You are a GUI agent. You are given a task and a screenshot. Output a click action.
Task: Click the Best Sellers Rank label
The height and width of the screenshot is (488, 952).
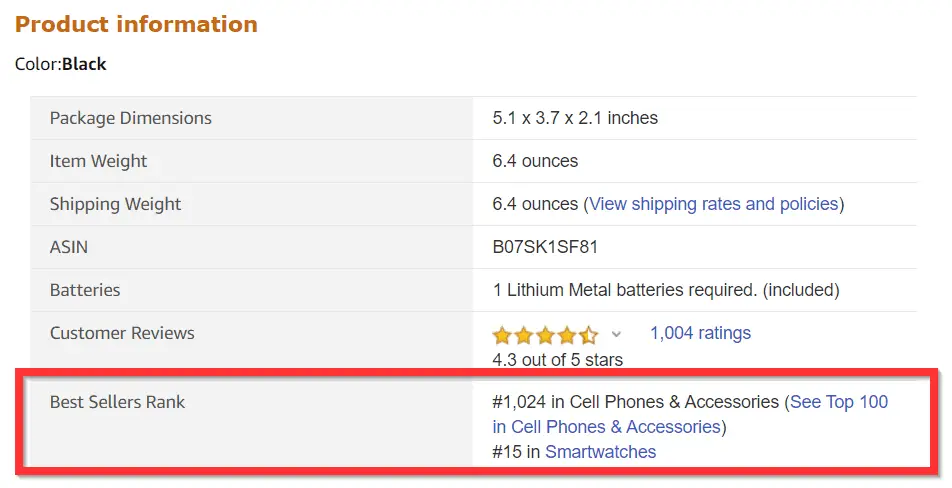point(117,402)
